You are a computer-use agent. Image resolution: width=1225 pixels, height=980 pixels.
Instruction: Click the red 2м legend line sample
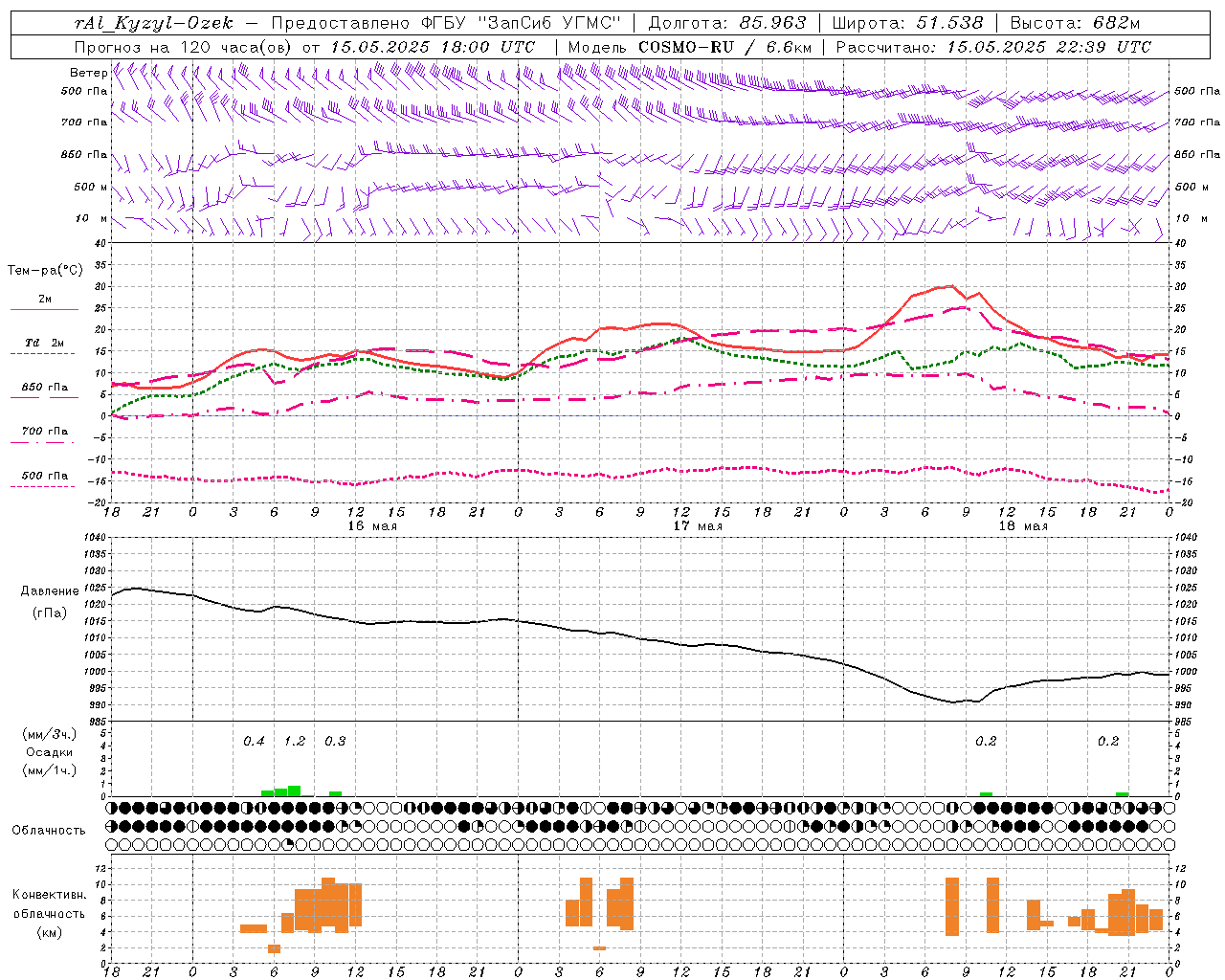(x=44, y=310)
